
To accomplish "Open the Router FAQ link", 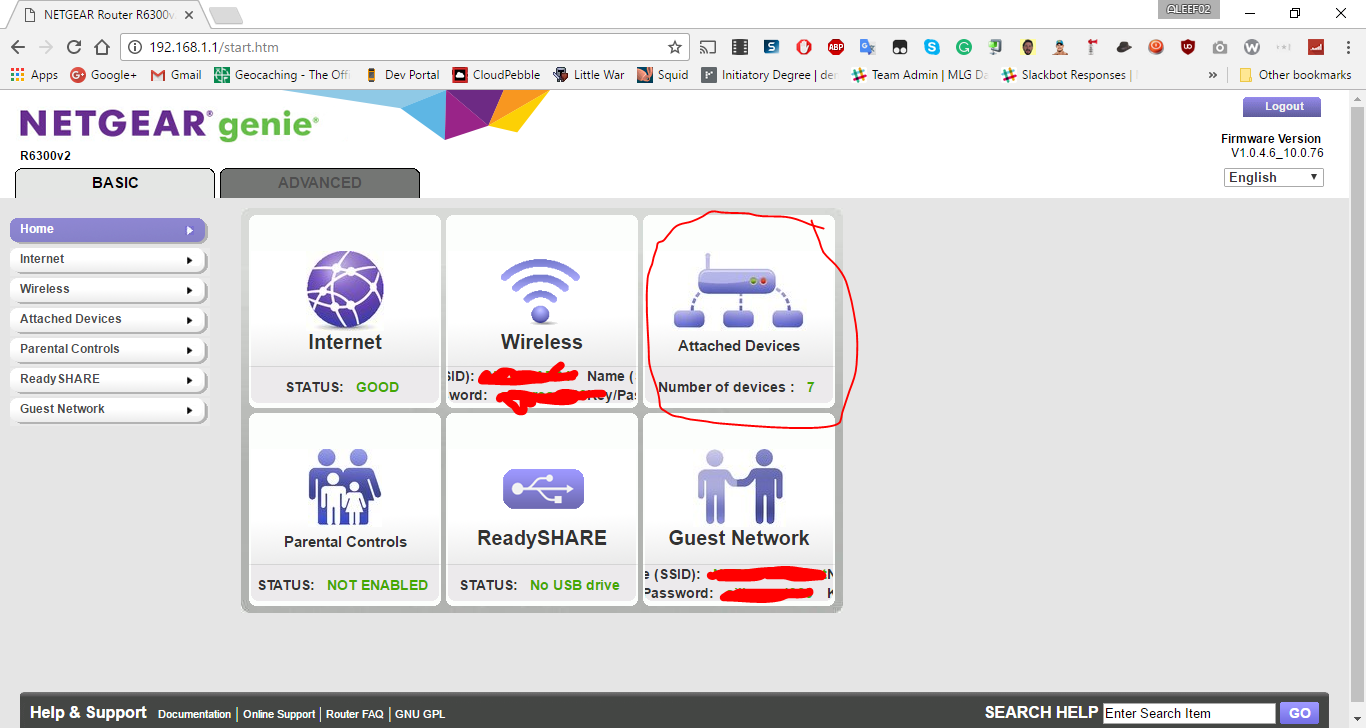I will click(354, 713).
